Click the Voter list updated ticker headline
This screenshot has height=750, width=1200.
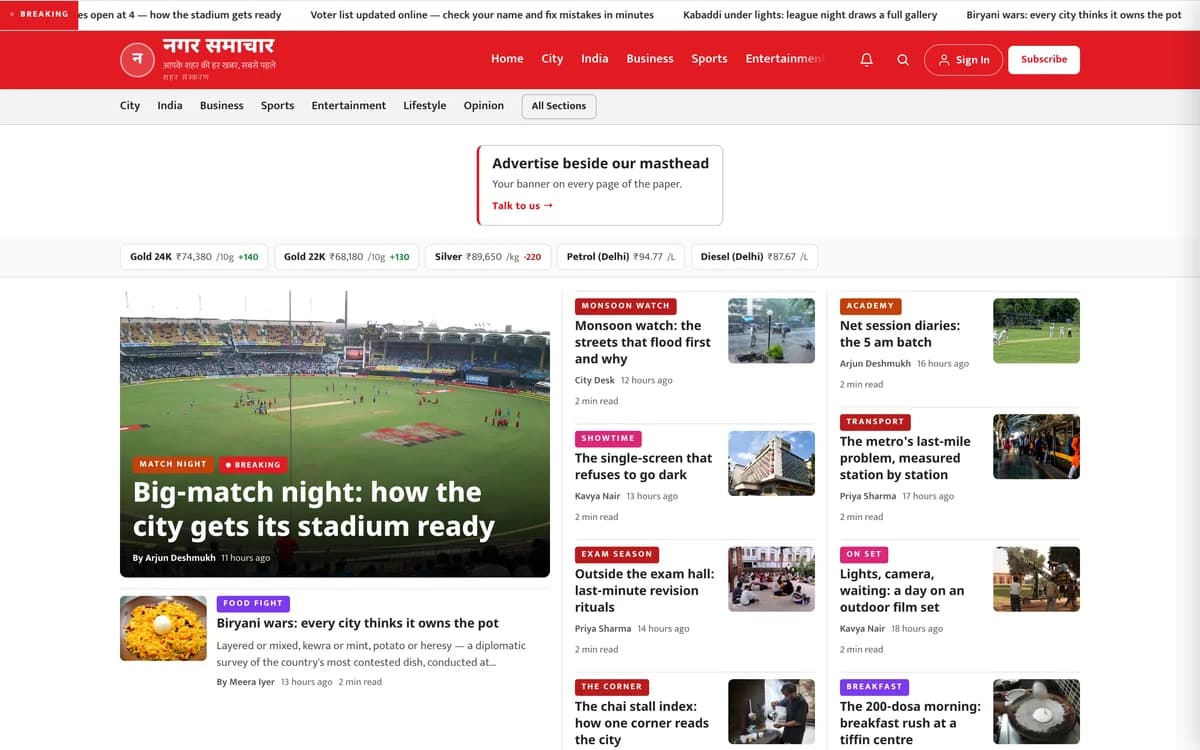tap(482, 15)
